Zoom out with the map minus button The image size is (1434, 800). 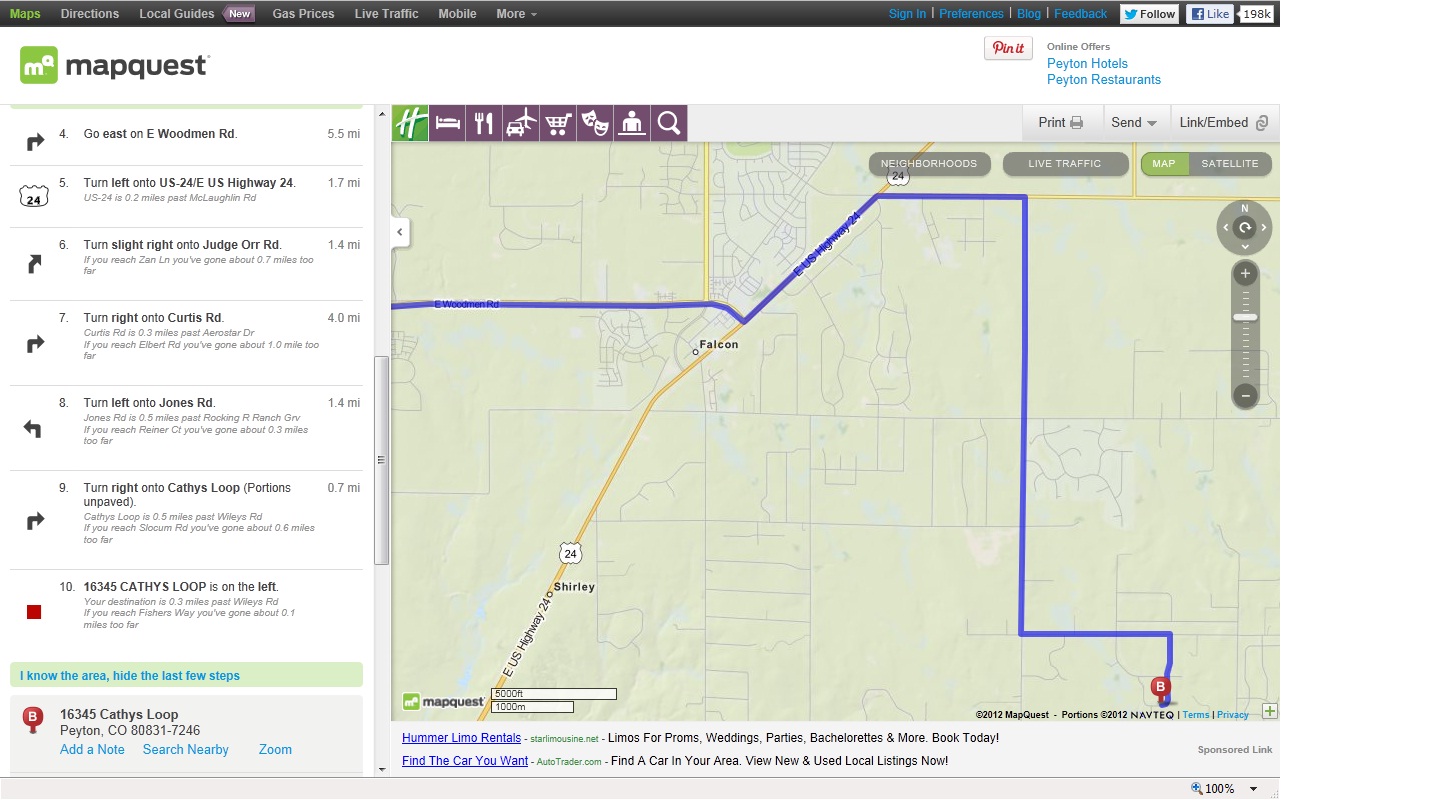[x=1245, y=395]
